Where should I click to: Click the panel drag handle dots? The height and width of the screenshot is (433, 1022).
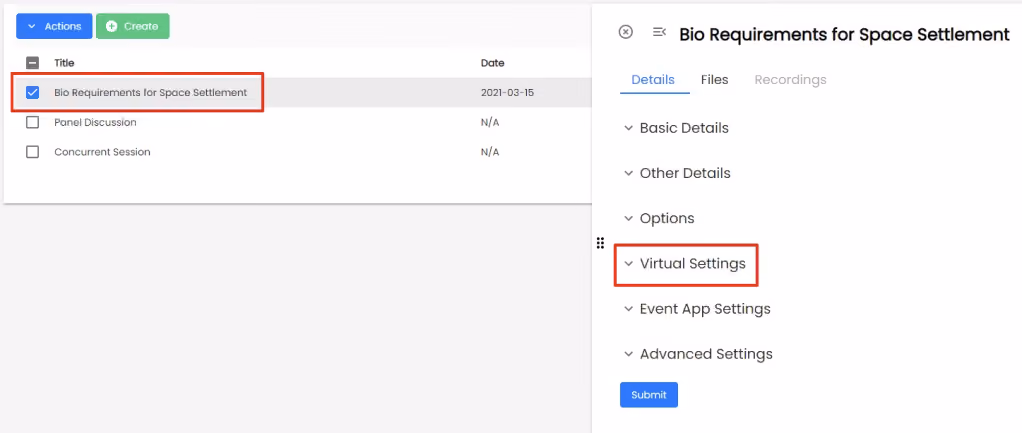coord(600,243)
